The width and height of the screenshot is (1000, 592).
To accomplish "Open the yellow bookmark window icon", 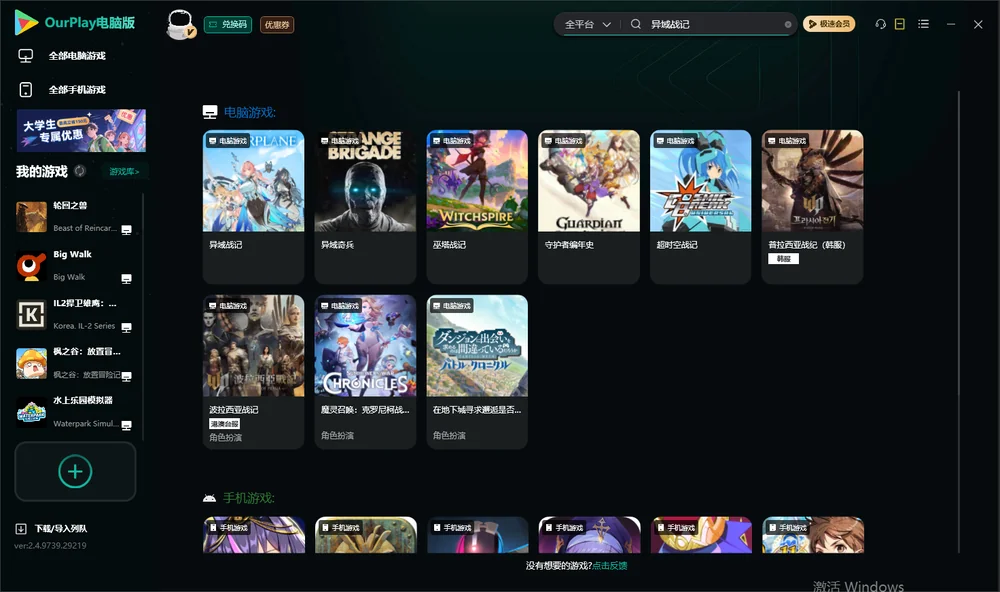I will click(x=899, y=24).
